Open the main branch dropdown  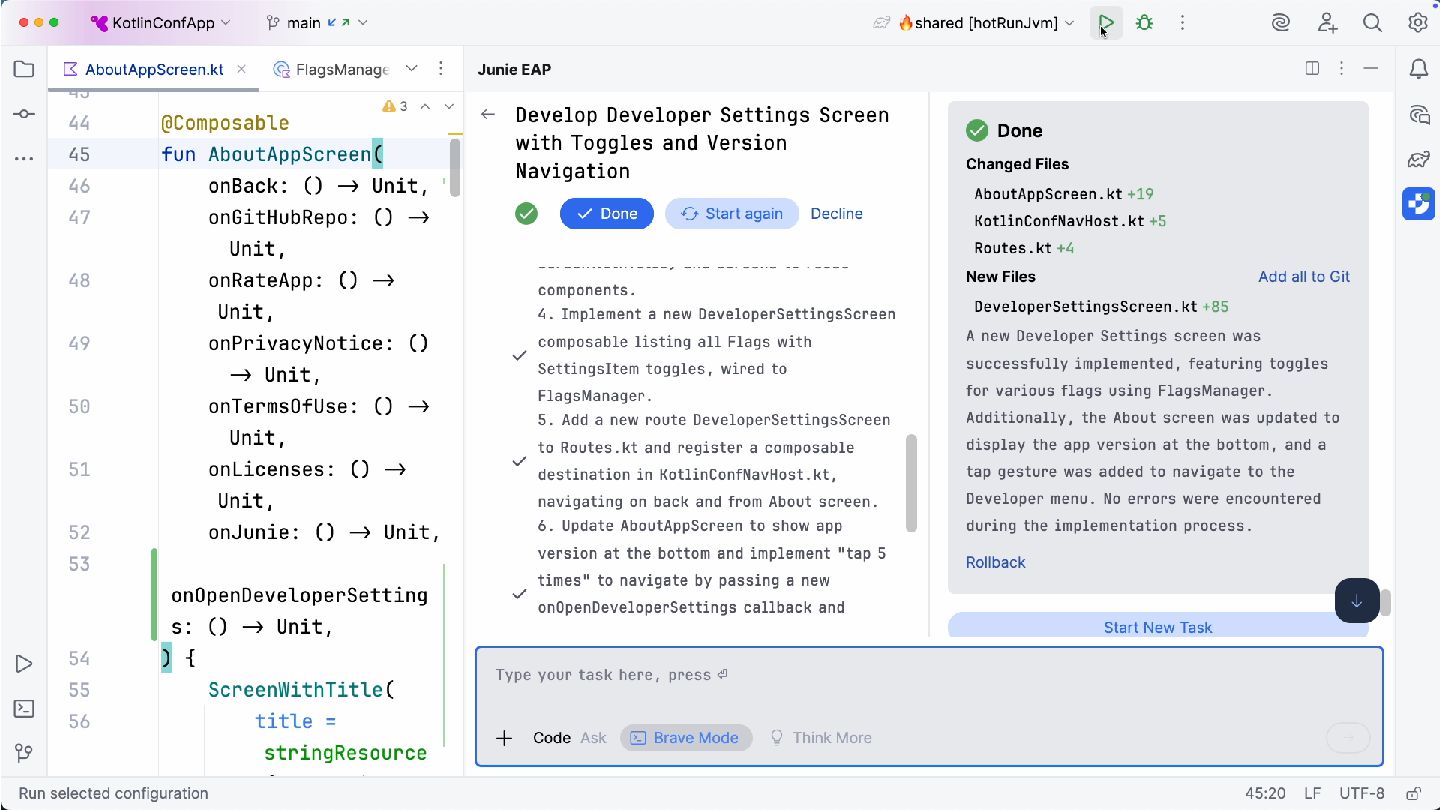[x=317, y=22]
